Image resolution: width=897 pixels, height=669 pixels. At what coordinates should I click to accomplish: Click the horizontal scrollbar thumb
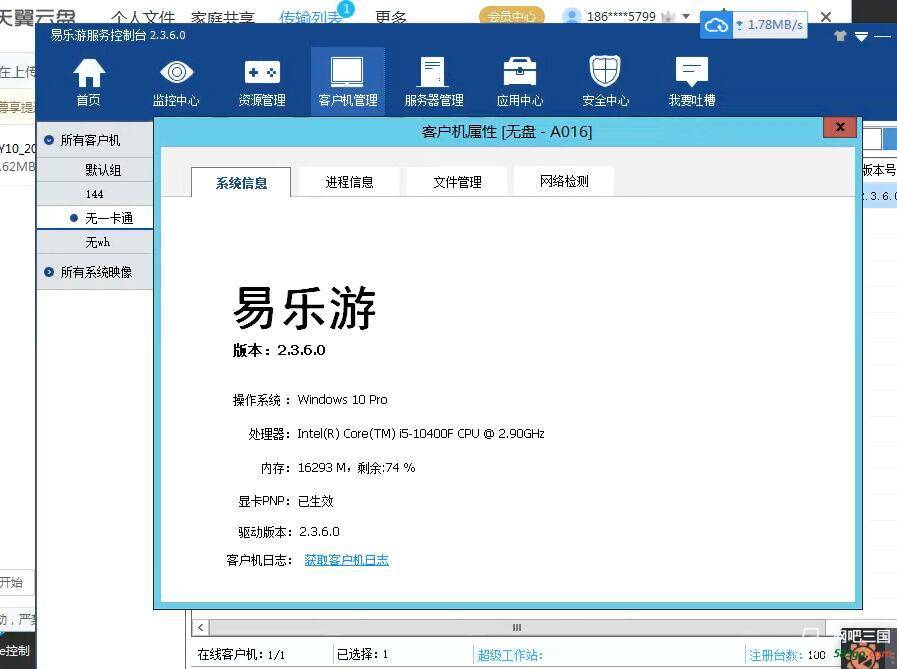[517, 627]
